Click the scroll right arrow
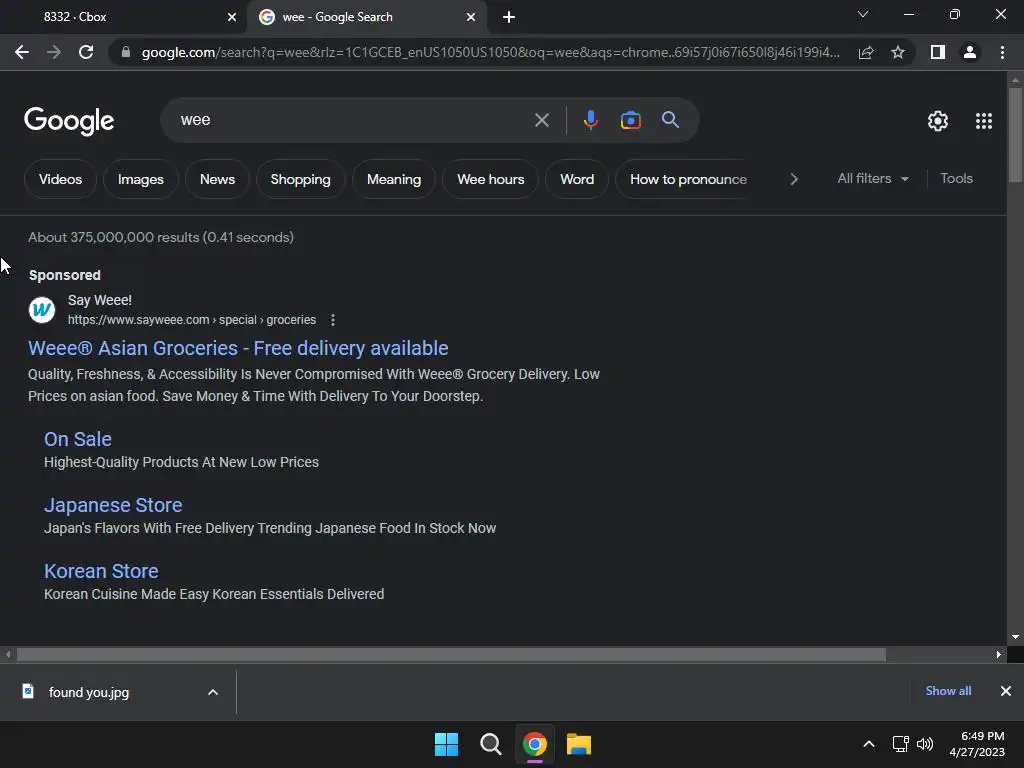1024x768 pixels. click(x=999, y=654)
